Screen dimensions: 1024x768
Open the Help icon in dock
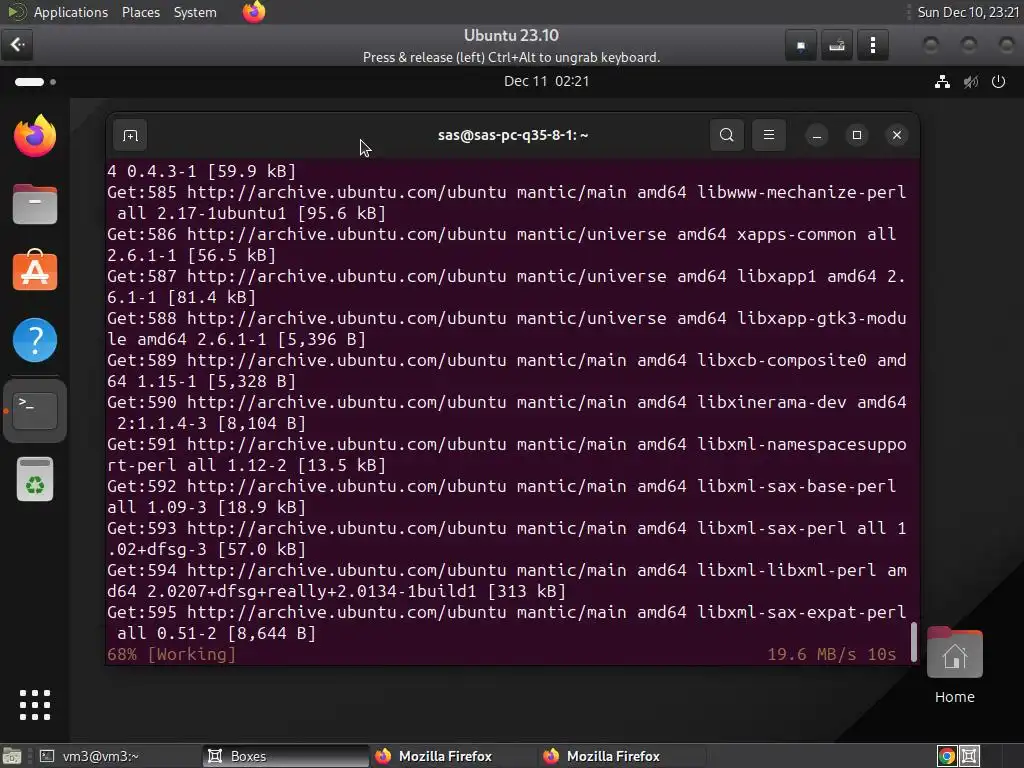point(35,340)
